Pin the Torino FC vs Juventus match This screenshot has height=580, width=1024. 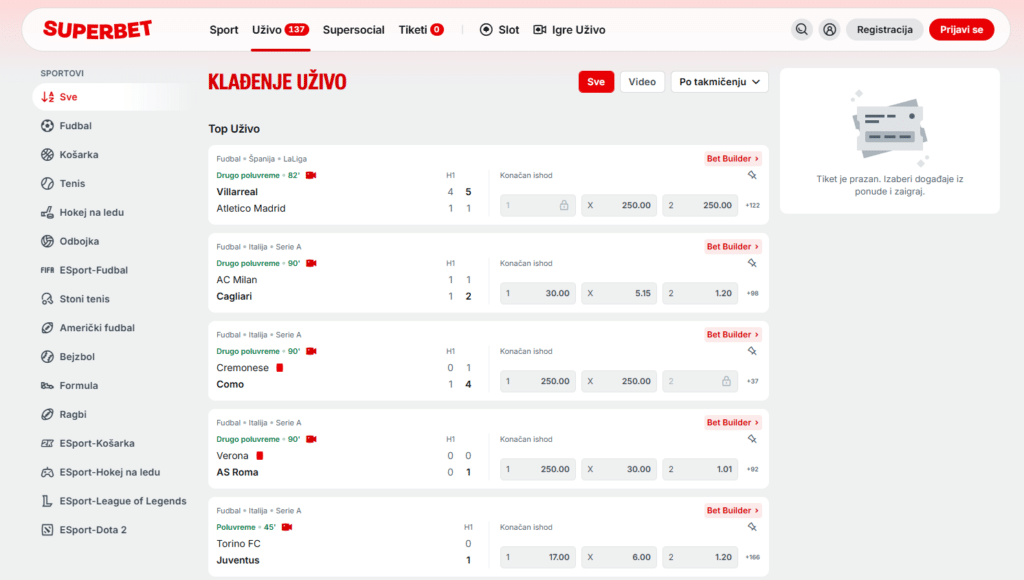tap(752, 526)
